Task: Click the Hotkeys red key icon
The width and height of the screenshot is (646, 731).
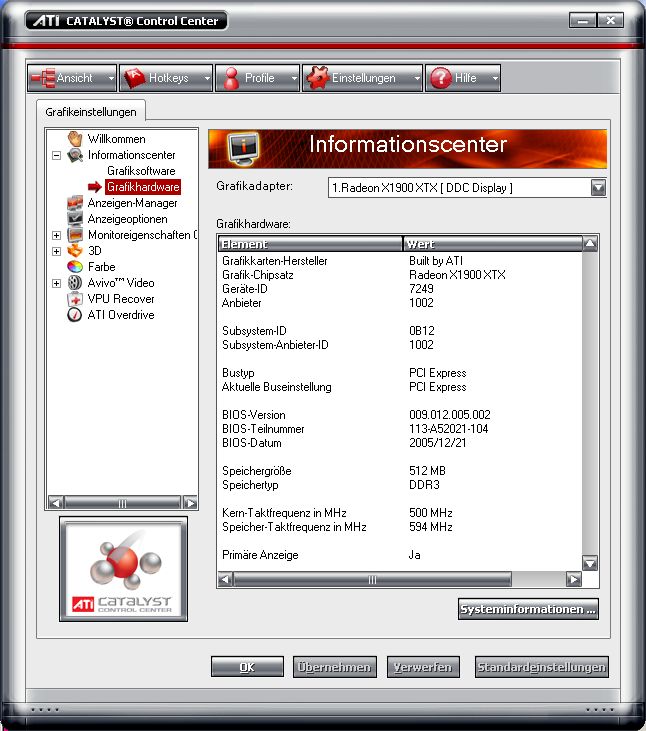Action: (x=134, y=78)
